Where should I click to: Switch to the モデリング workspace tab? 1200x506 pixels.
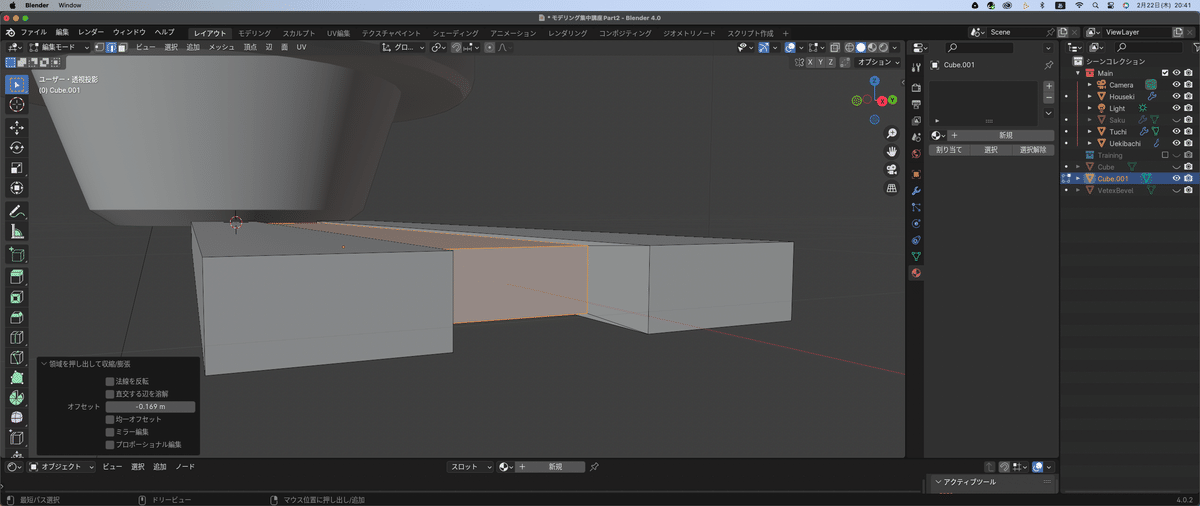coord(254,33)
